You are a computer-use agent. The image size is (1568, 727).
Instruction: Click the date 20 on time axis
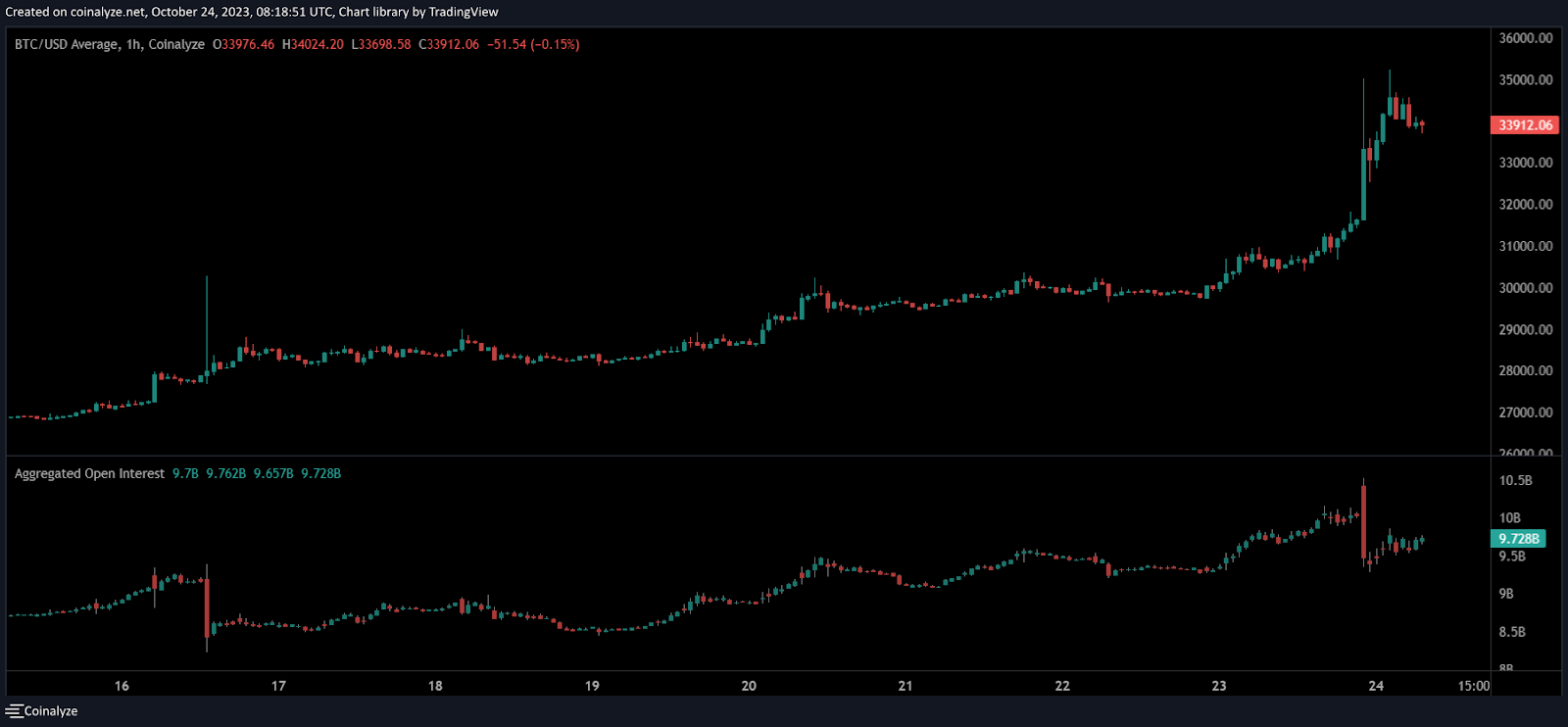(x=749, y=686)
